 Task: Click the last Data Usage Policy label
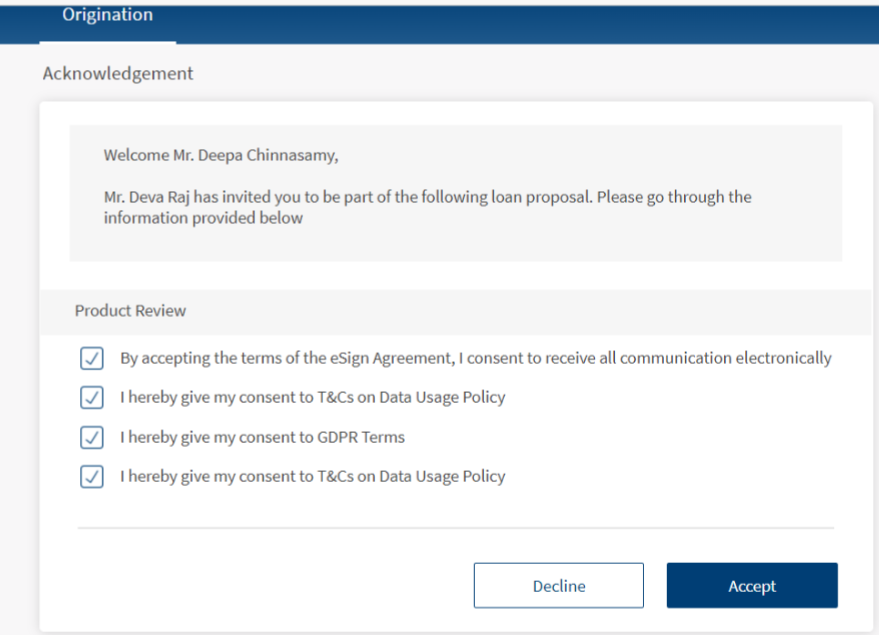click(312, 477)
